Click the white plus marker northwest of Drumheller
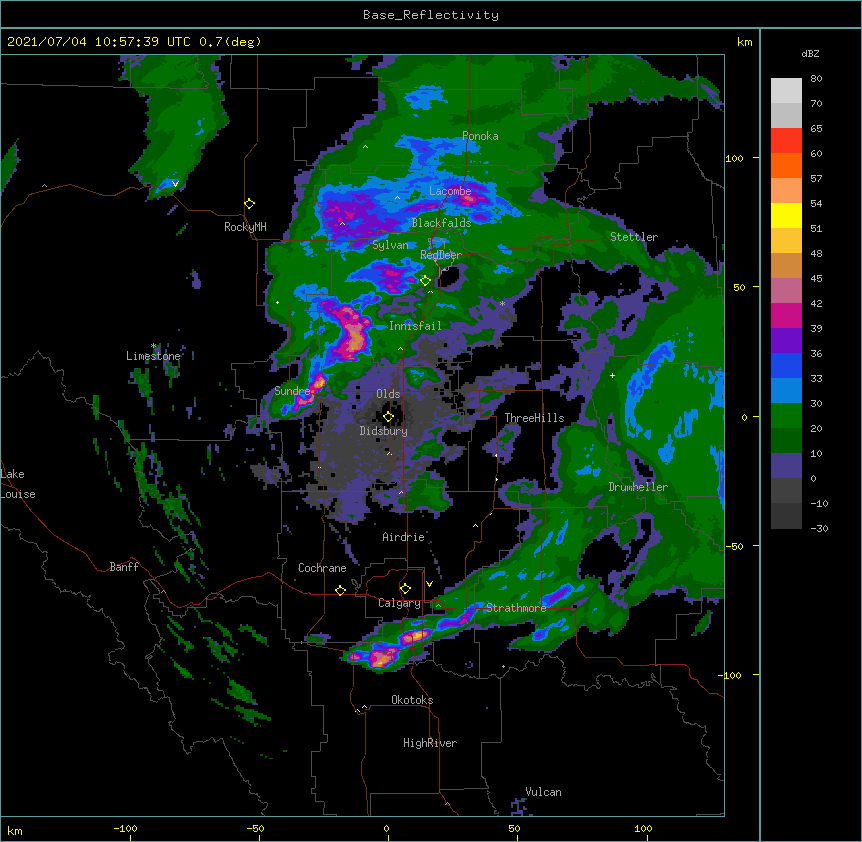 point(612,375)
